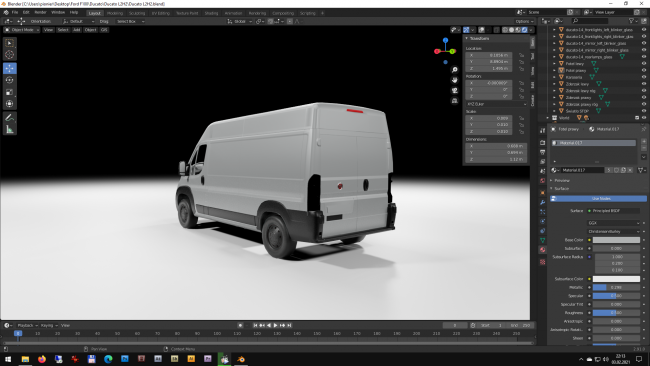Toggle lock on Scale X
Screen dimensions: 650x366
(x=521, y=118)
